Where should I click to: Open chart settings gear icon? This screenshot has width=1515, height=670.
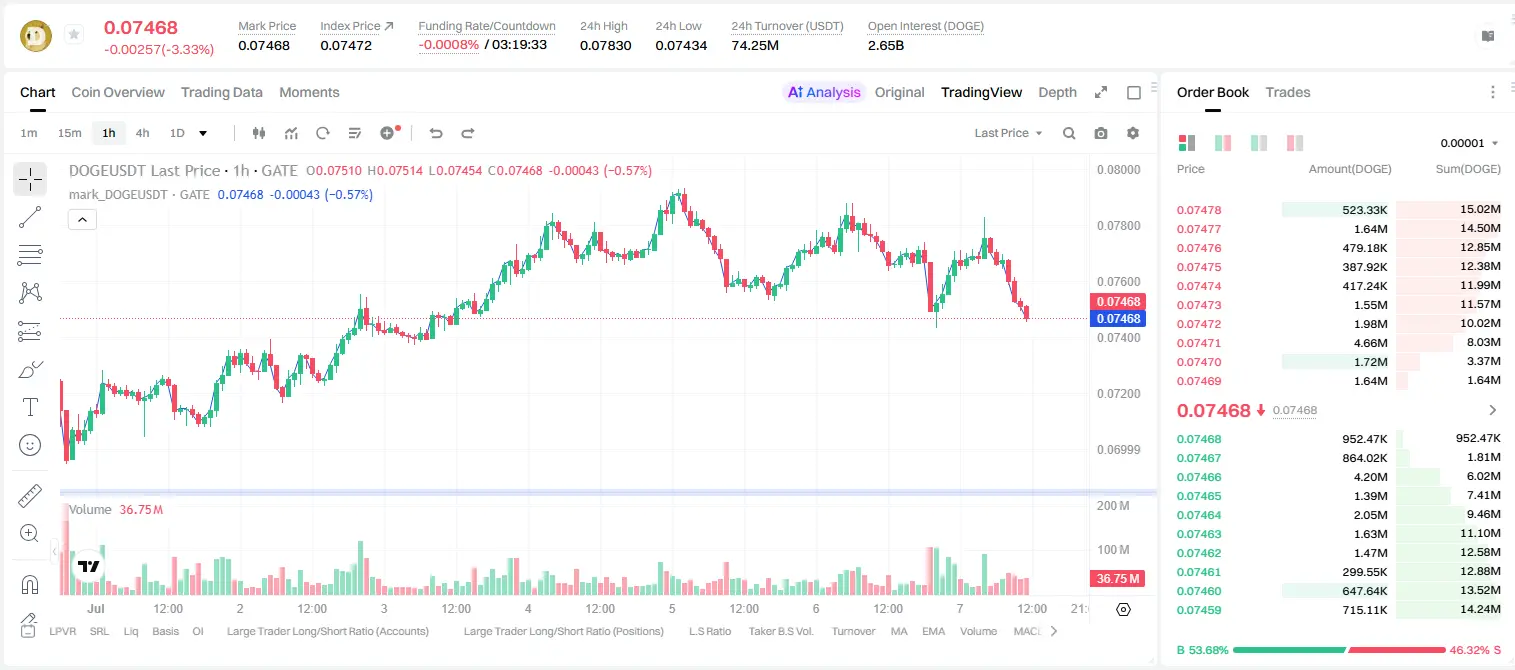pos(1133,133)
